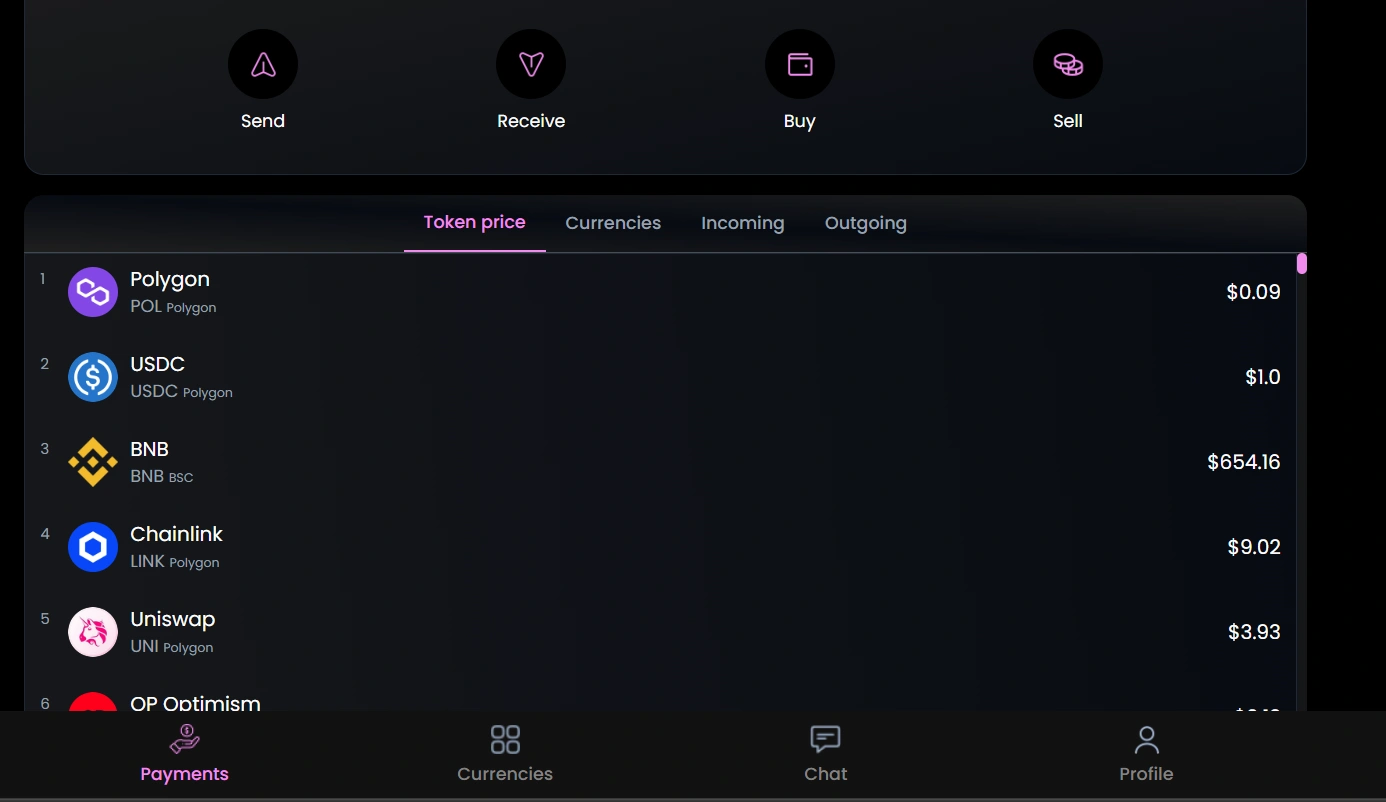This screenshot has width=1386, height=802.
Task: Select the BNB token logo
Action: pos(93,462)
